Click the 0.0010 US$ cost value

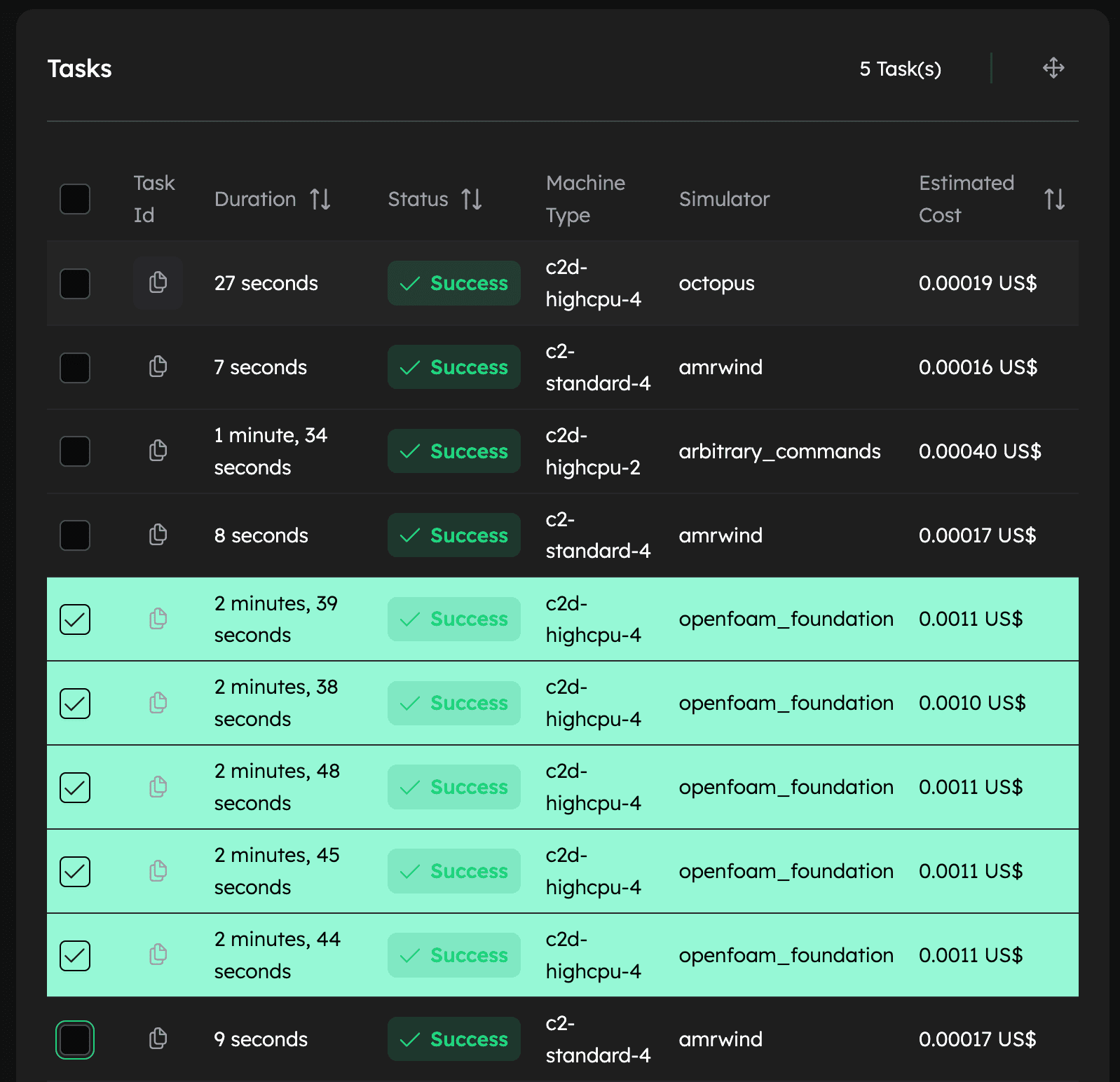(x=972, y=703)
